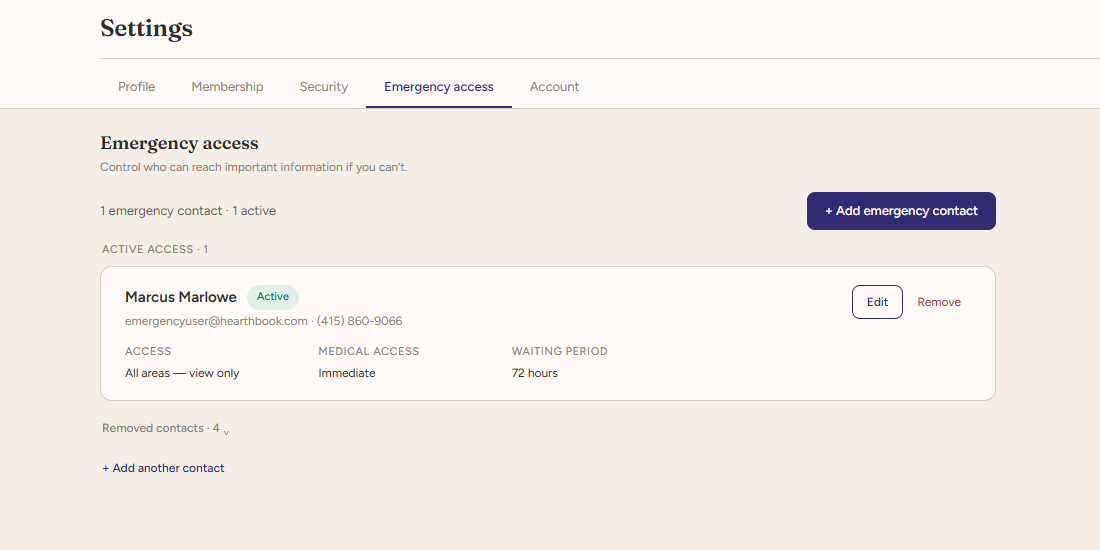
Task: Select the Emergency access tab
Action: point(438,87)
